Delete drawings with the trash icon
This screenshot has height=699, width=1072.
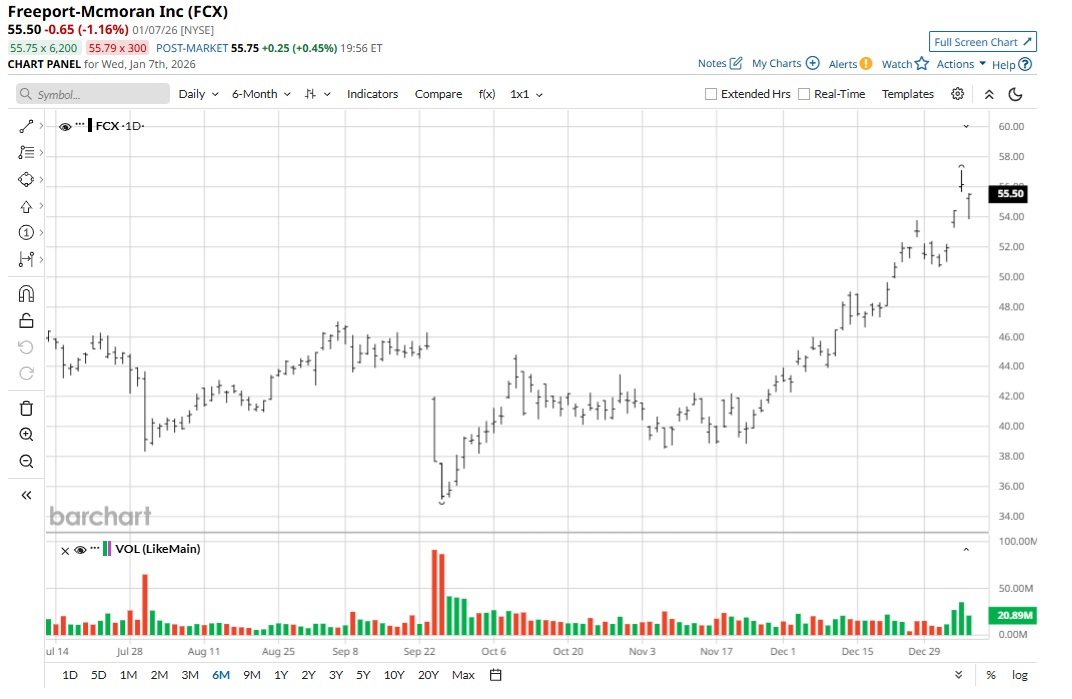pyautogui.click(x=26, y=408)
